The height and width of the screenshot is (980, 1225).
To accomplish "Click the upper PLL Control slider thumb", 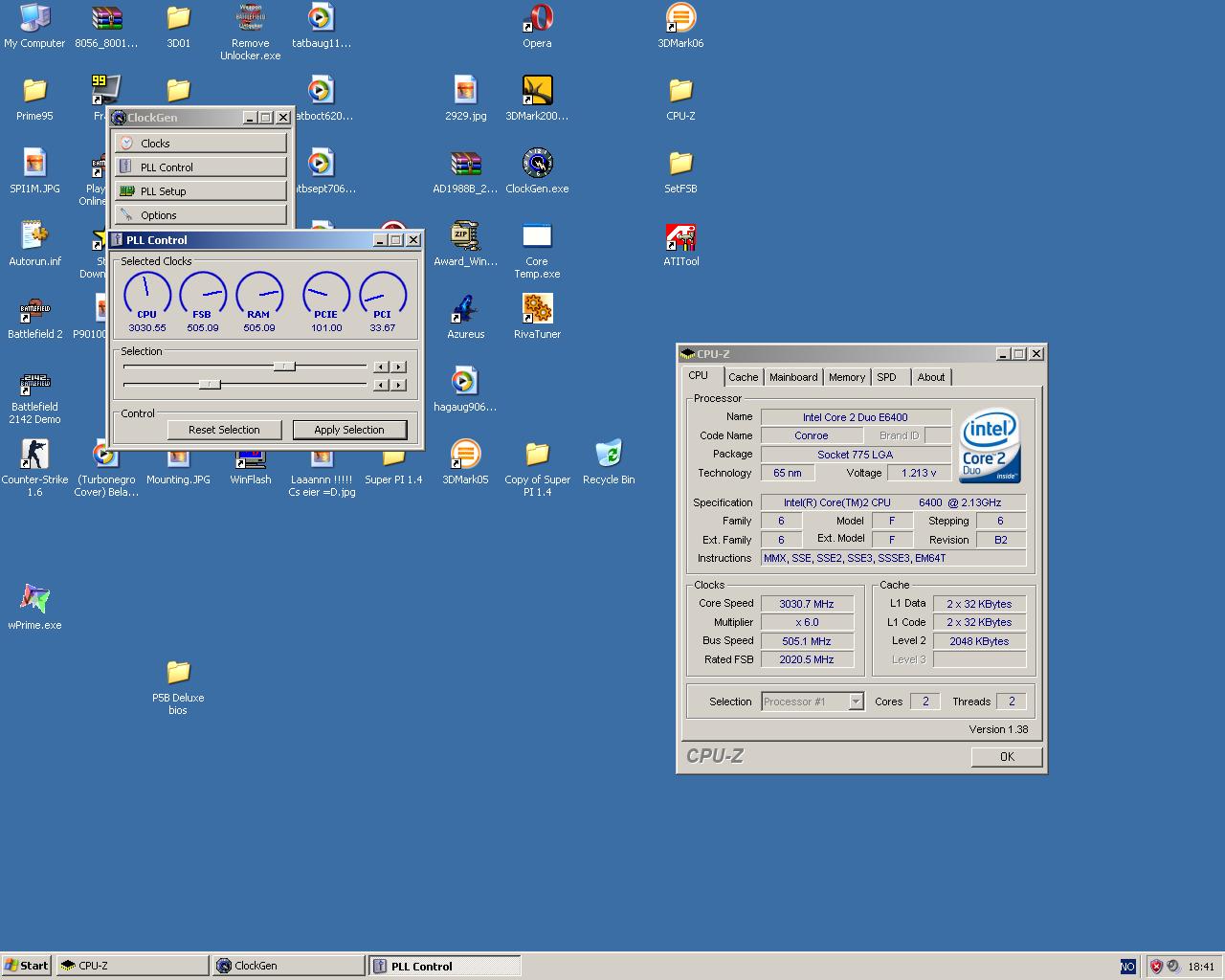I will 284,366.
